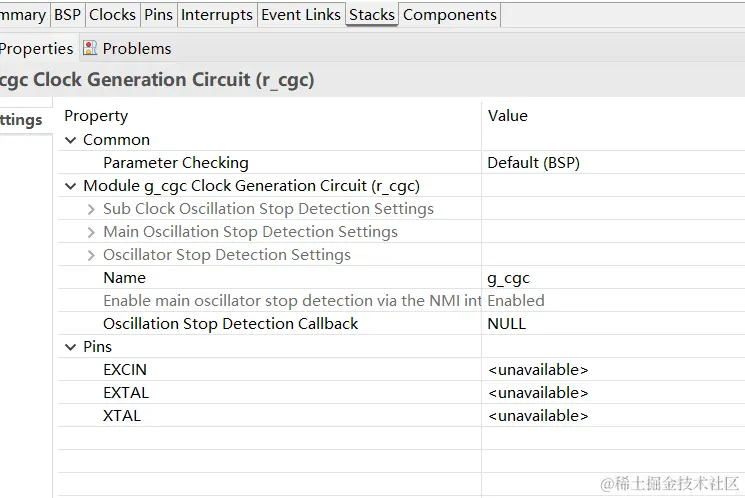Screen dimensions: 745x498
Task: Edit the Name value g_cgc
Action: coord(509,278)
